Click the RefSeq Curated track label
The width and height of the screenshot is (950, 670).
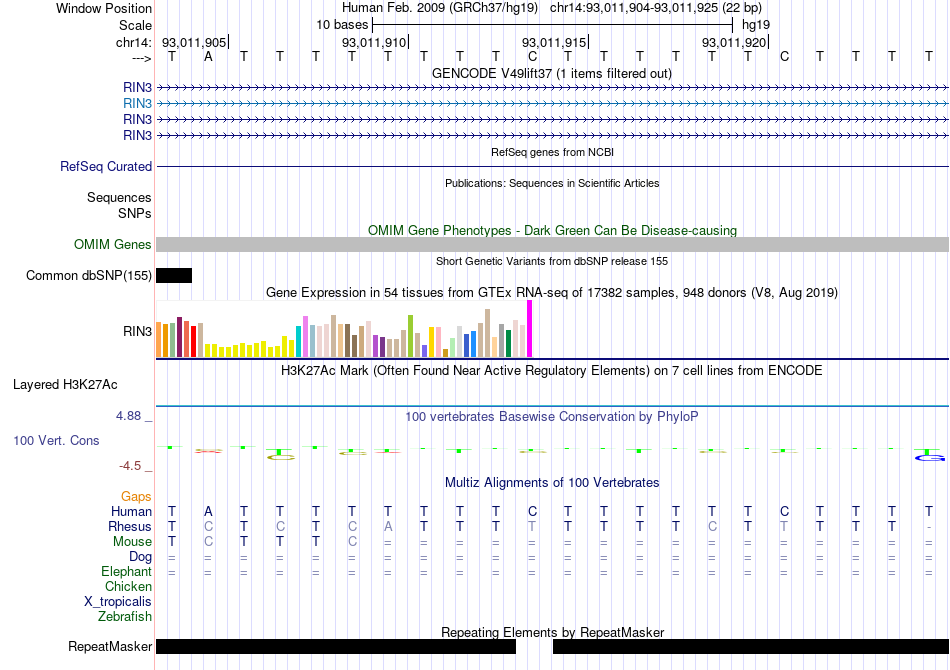(105, 166)
